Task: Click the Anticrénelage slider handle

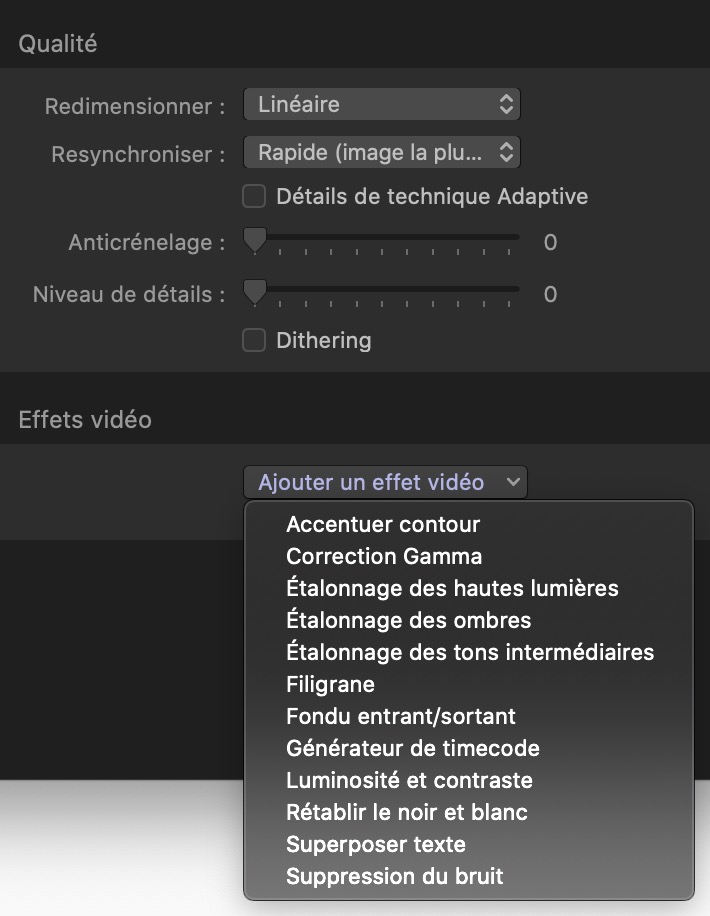Action: [255, 241]
